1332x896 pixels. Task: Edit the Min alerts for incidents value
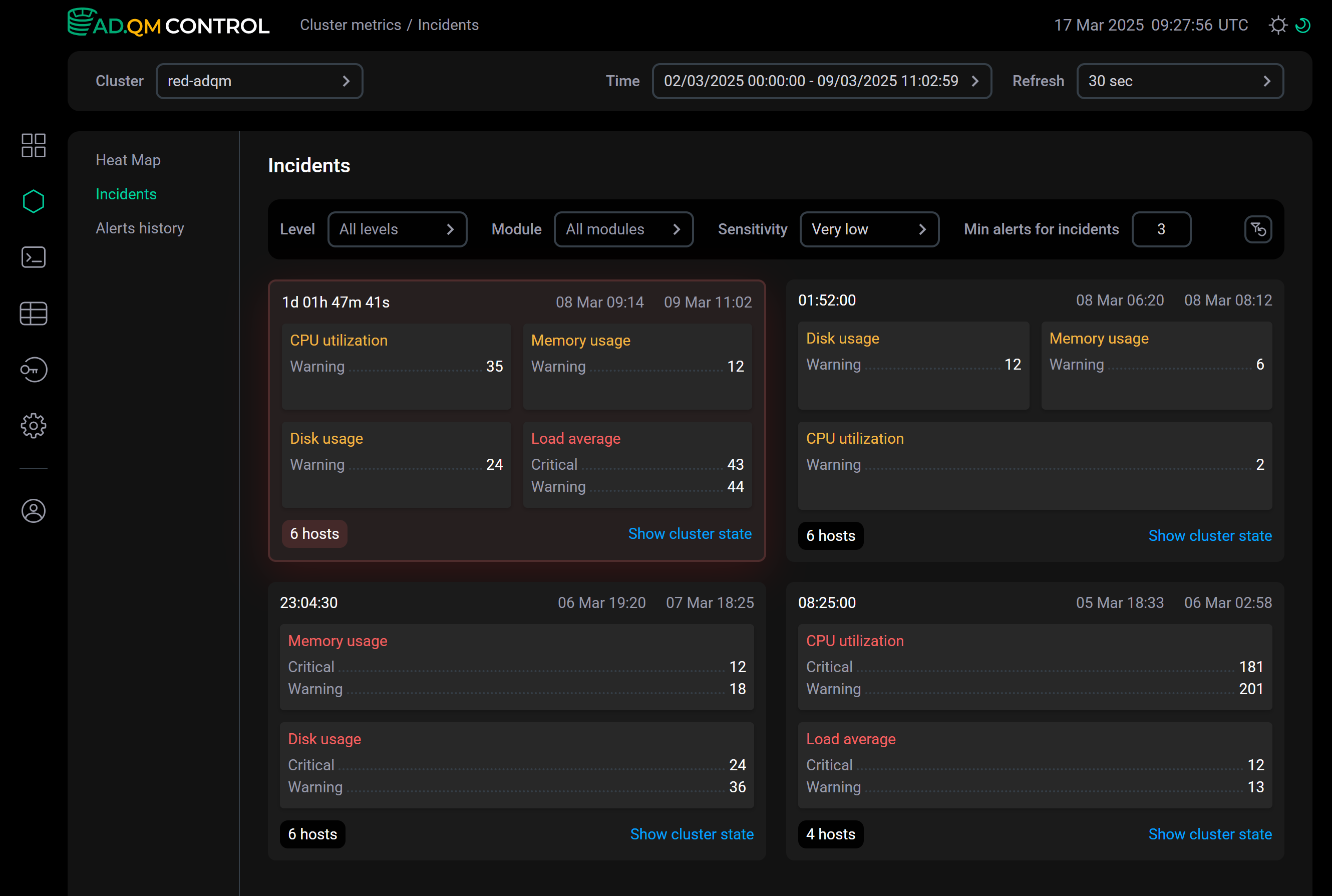pyautogui.click(x=1161, y=229)
